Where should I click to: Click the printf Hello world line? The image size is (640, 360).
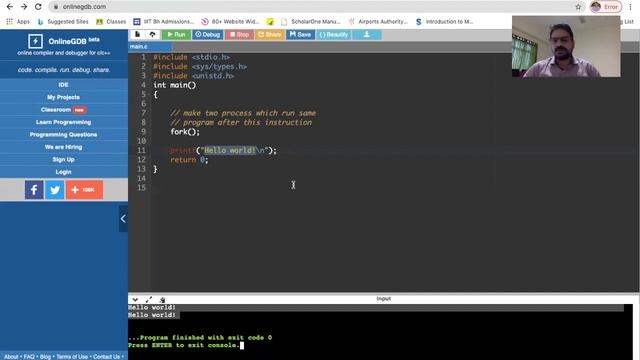223,151
